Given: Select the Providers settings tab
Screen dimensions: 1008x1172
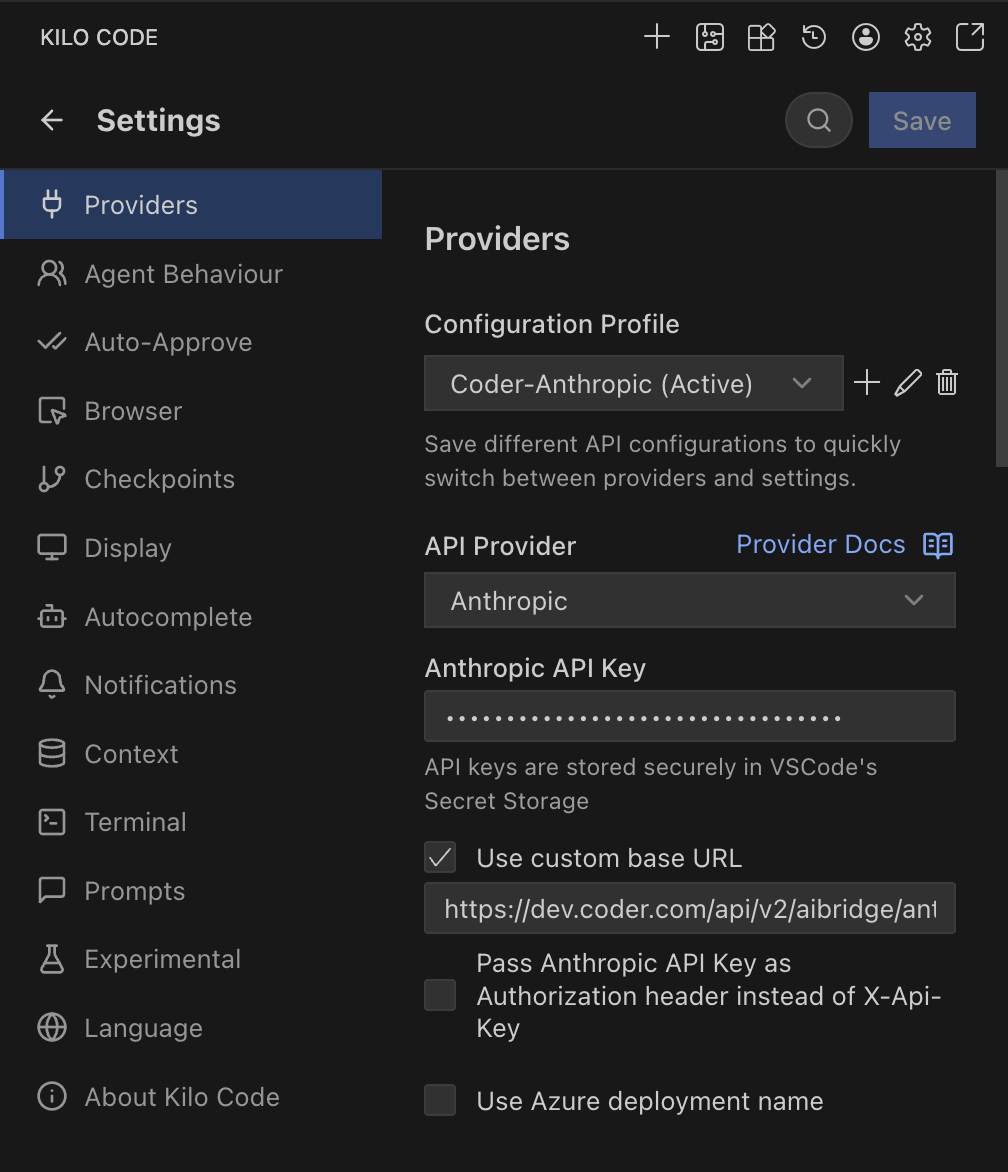Looking at the screenshot, I should tap(193, 205).
